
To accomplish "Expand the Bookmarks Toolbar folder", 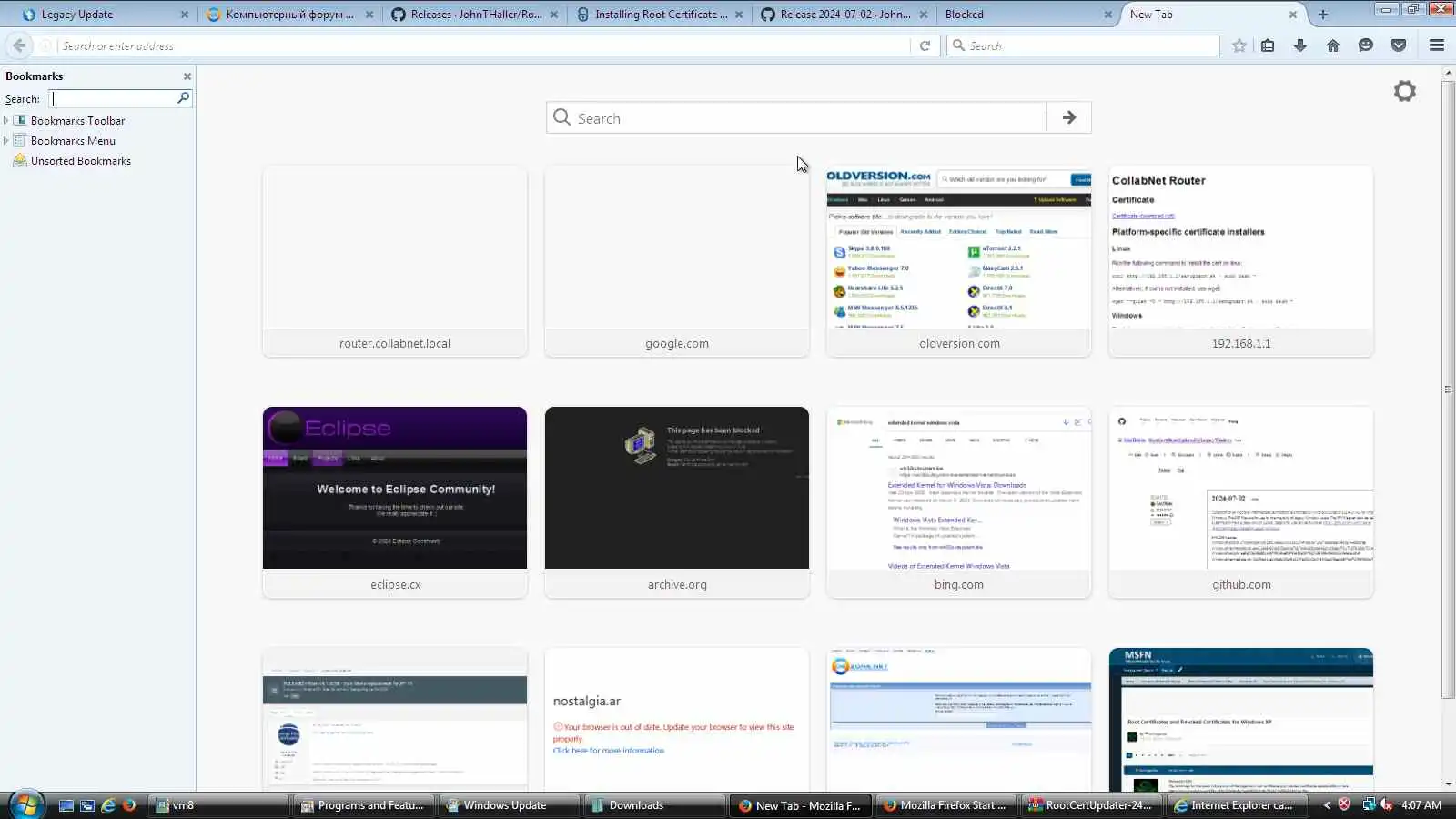I will pos(6,120).
